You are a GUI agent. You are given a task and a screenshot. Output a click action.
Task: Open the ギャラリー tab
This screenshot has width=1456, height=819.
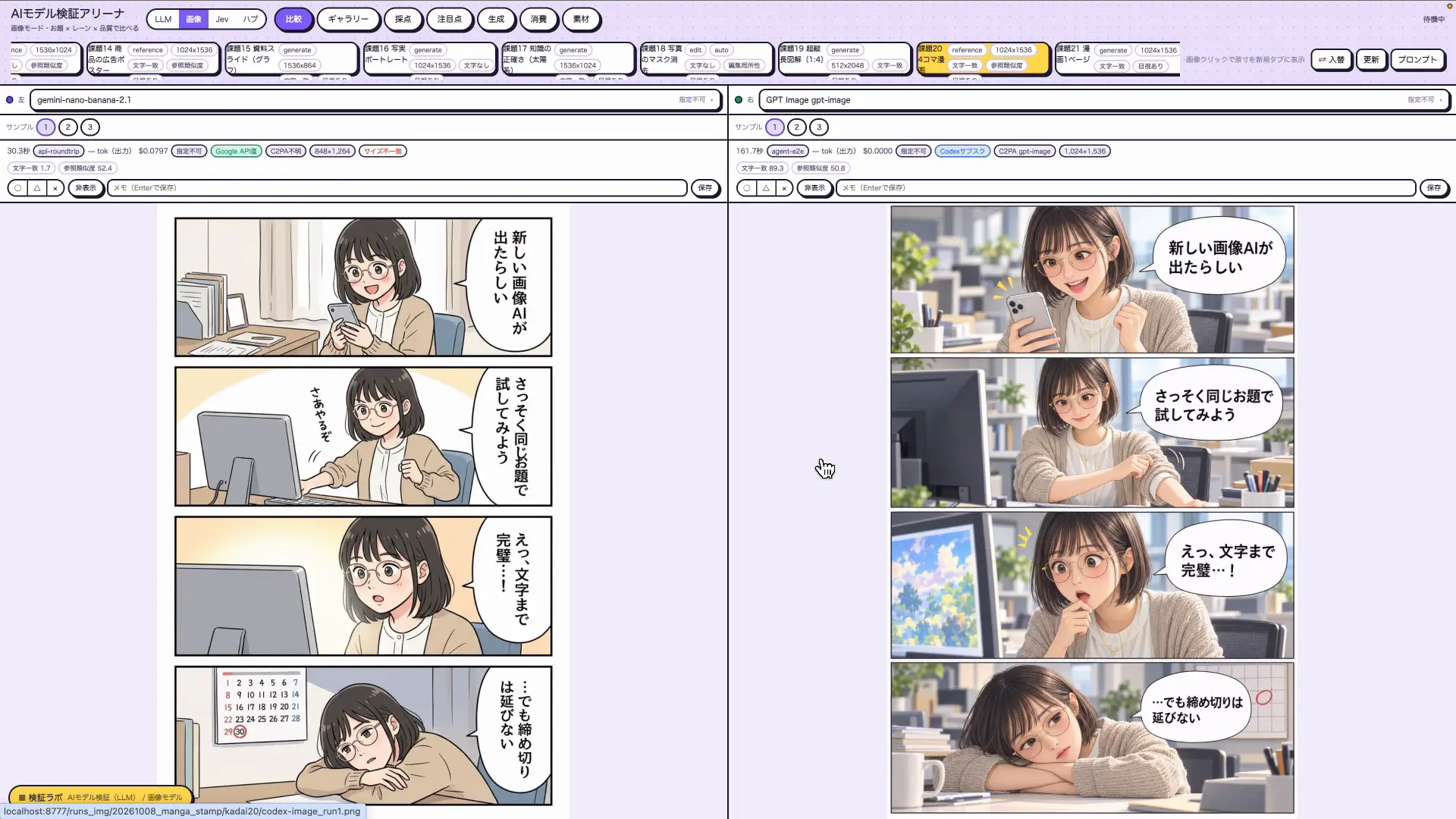tap(348, 19)
